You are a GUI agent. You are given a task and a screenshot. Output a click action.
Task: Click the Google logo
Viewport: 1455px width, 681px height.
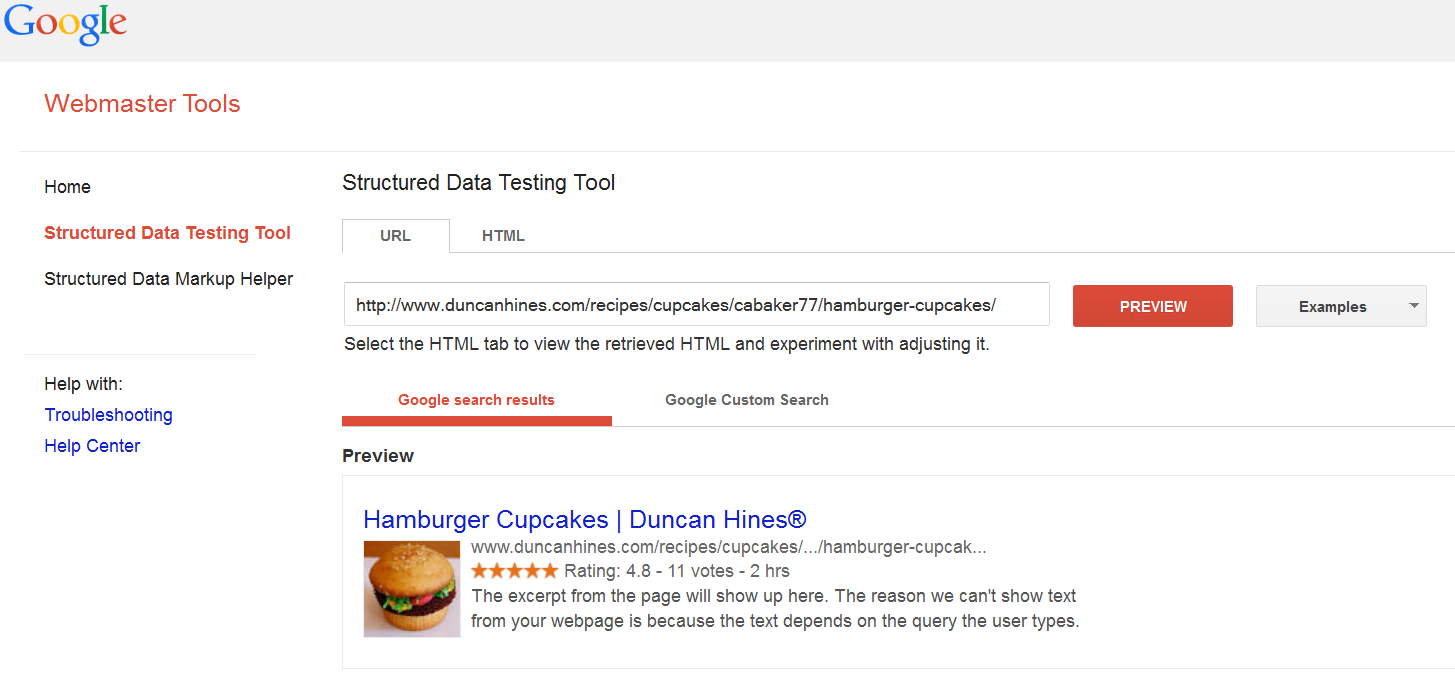(66, 25)
